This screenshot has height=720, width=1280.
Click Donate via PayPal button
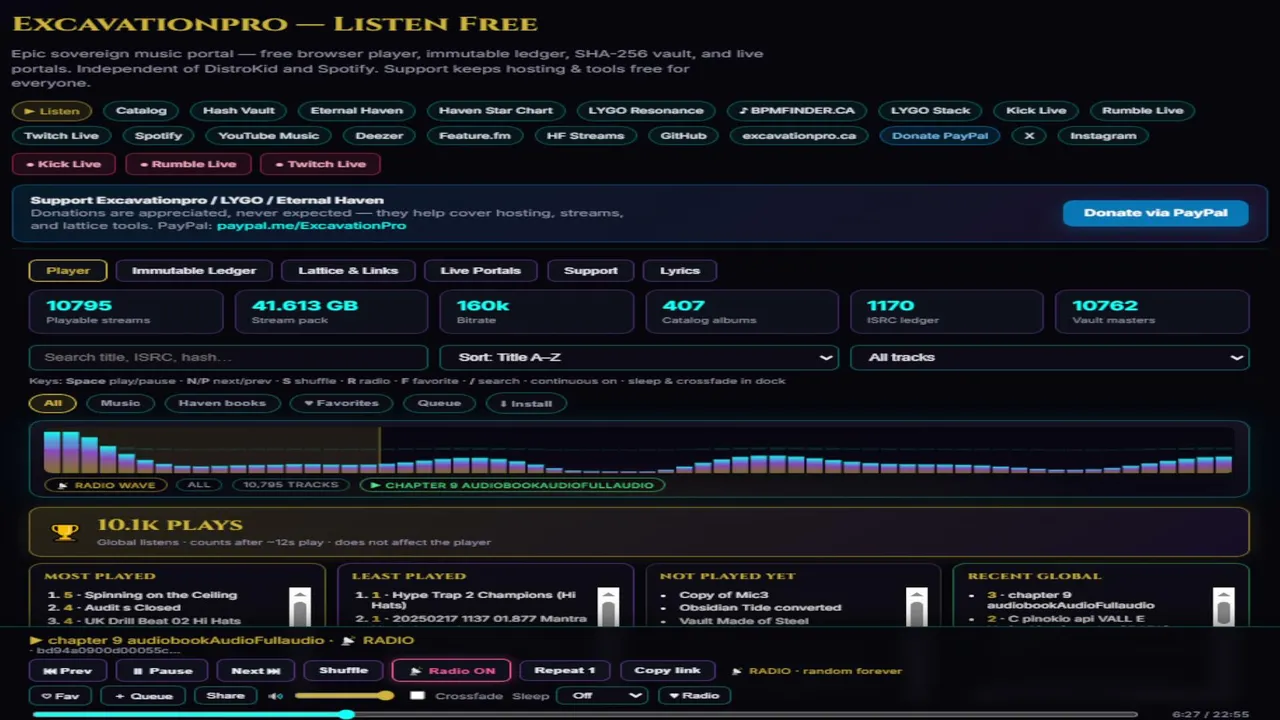tap(1155, 212)
